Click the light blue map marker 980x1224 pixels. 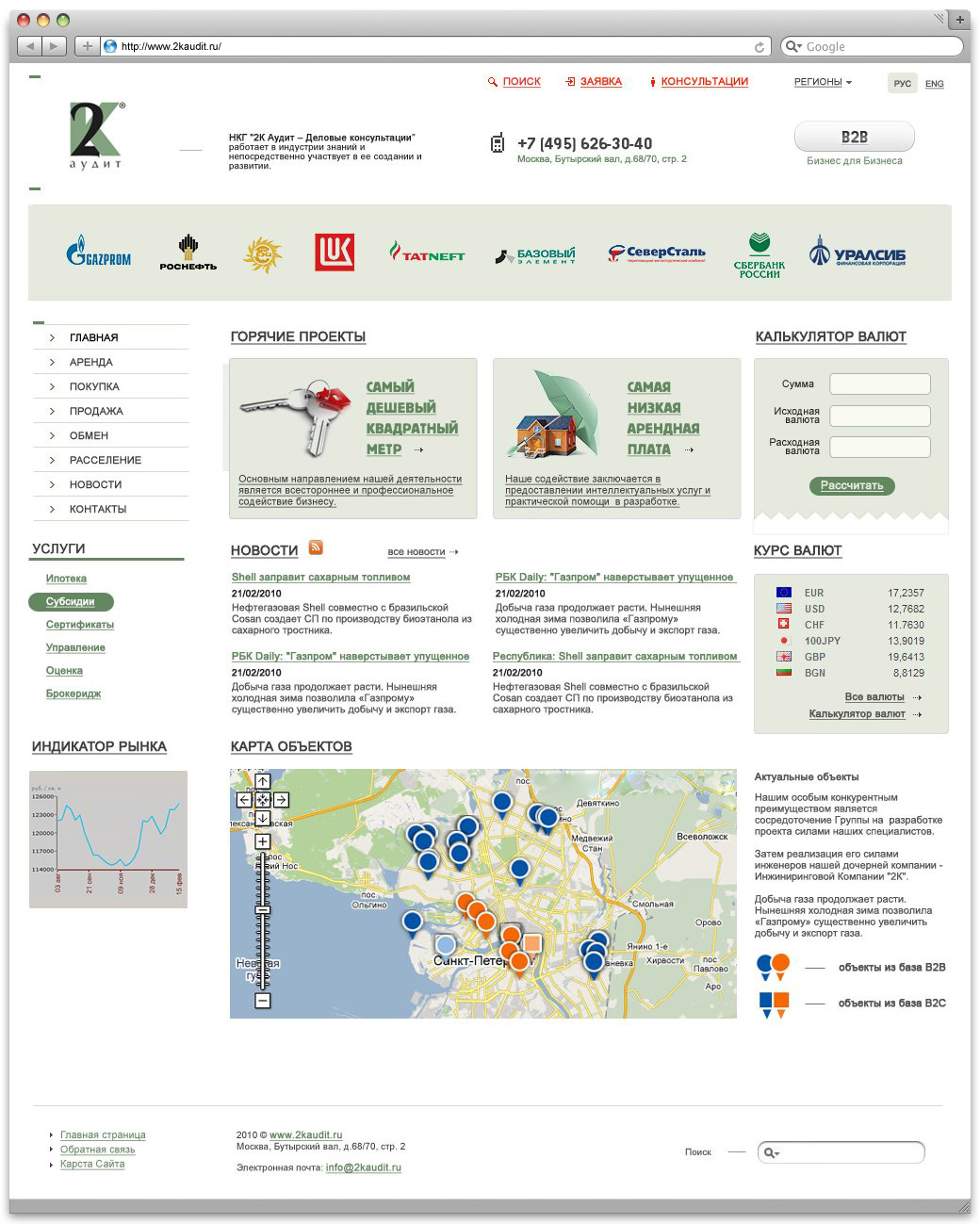[x=445, y=945]
